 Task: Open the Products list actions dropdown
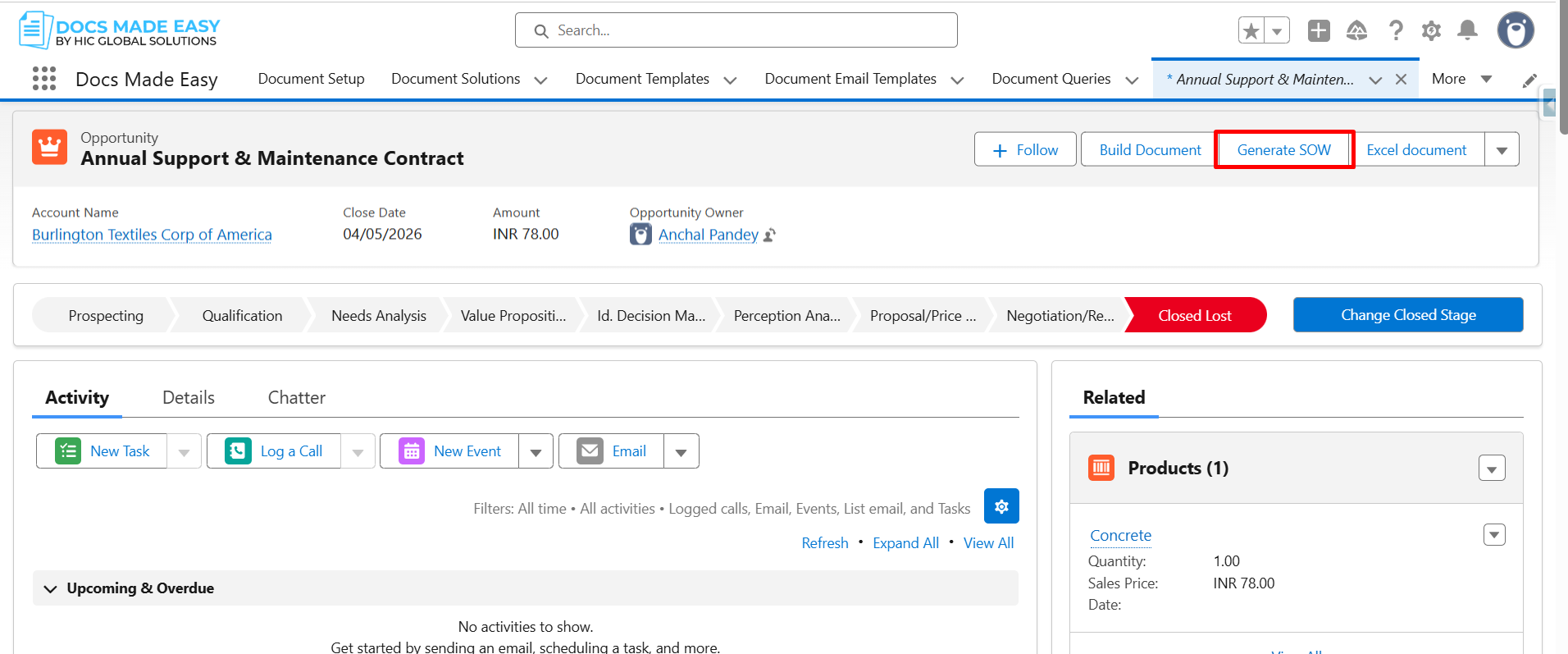tap(1492, 469)
